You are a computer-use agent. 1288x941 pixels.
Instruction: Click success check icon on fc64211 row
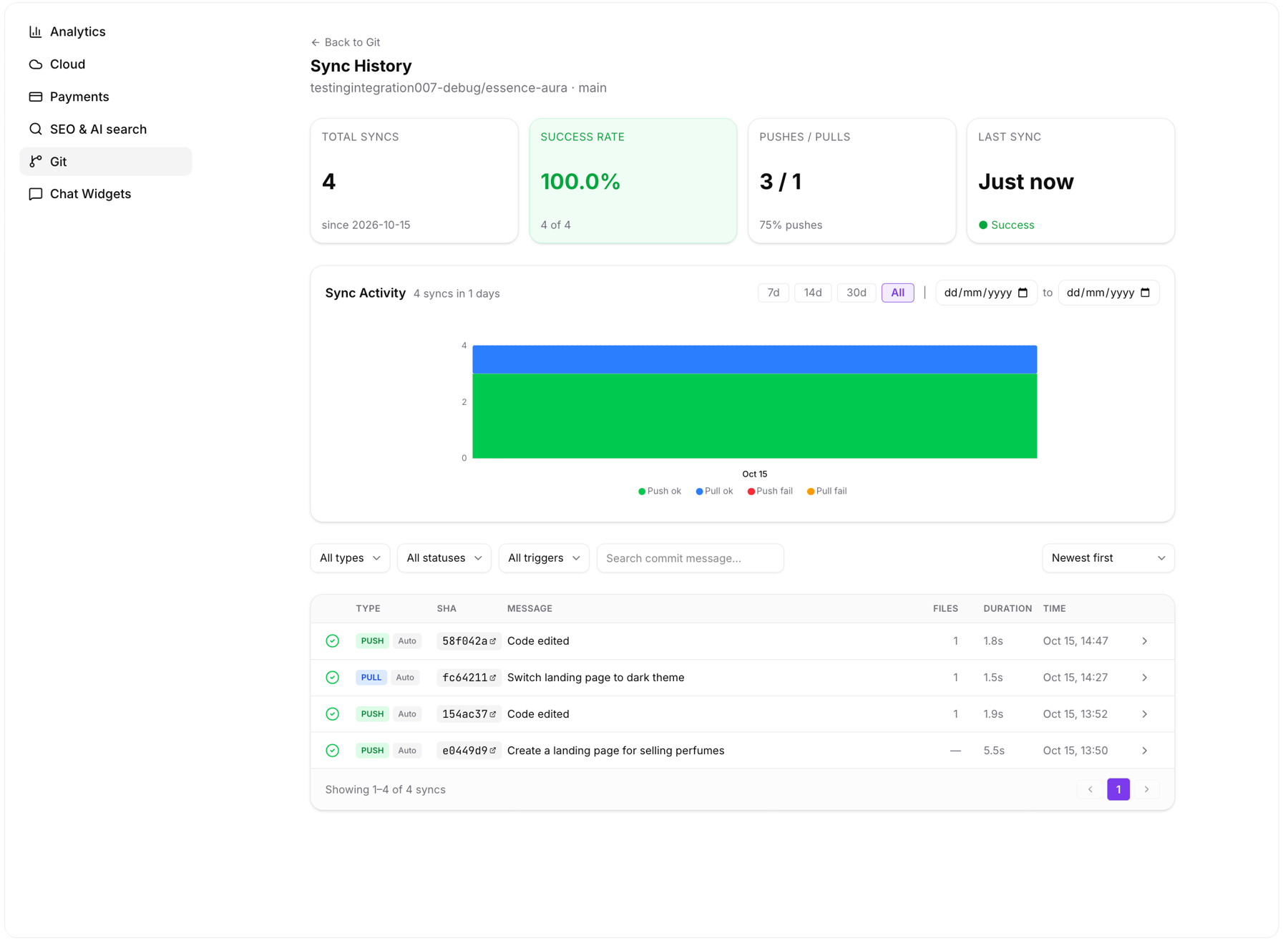click(332, 678)
